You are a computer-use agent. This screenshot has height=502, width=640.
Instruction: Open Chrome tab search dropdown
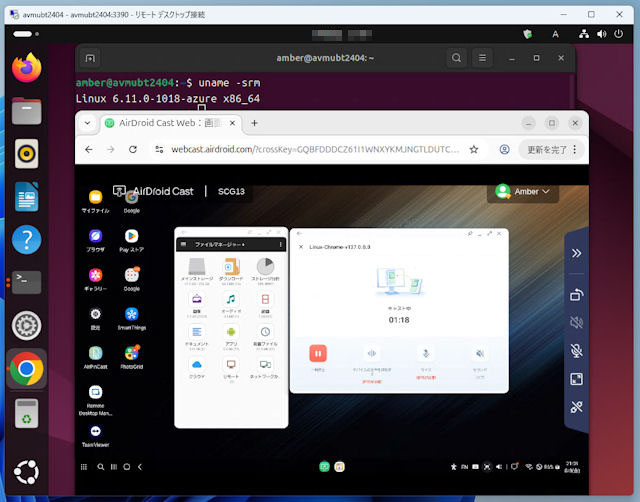point(87,123)
